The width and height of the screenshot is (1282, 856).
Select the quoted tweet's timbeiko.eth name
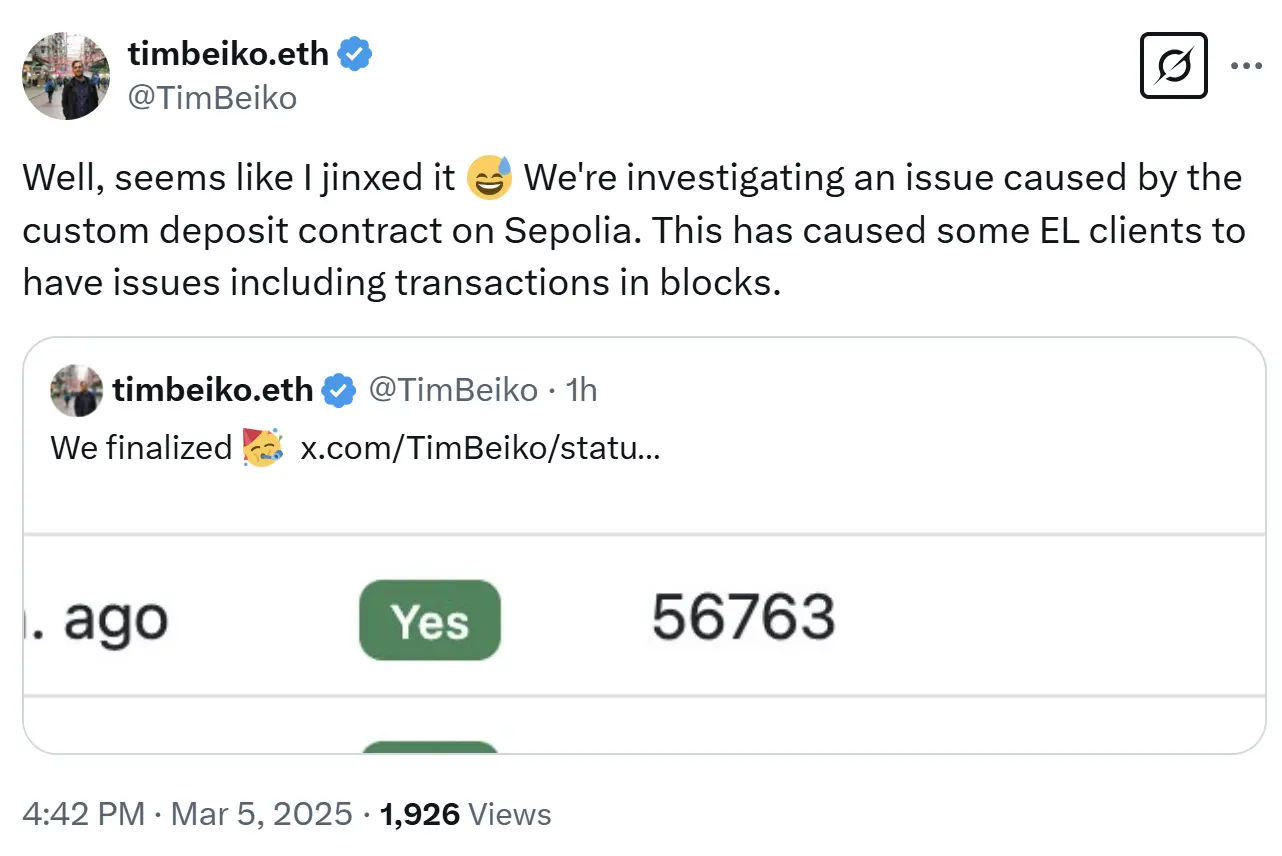[x=213, y=390]
